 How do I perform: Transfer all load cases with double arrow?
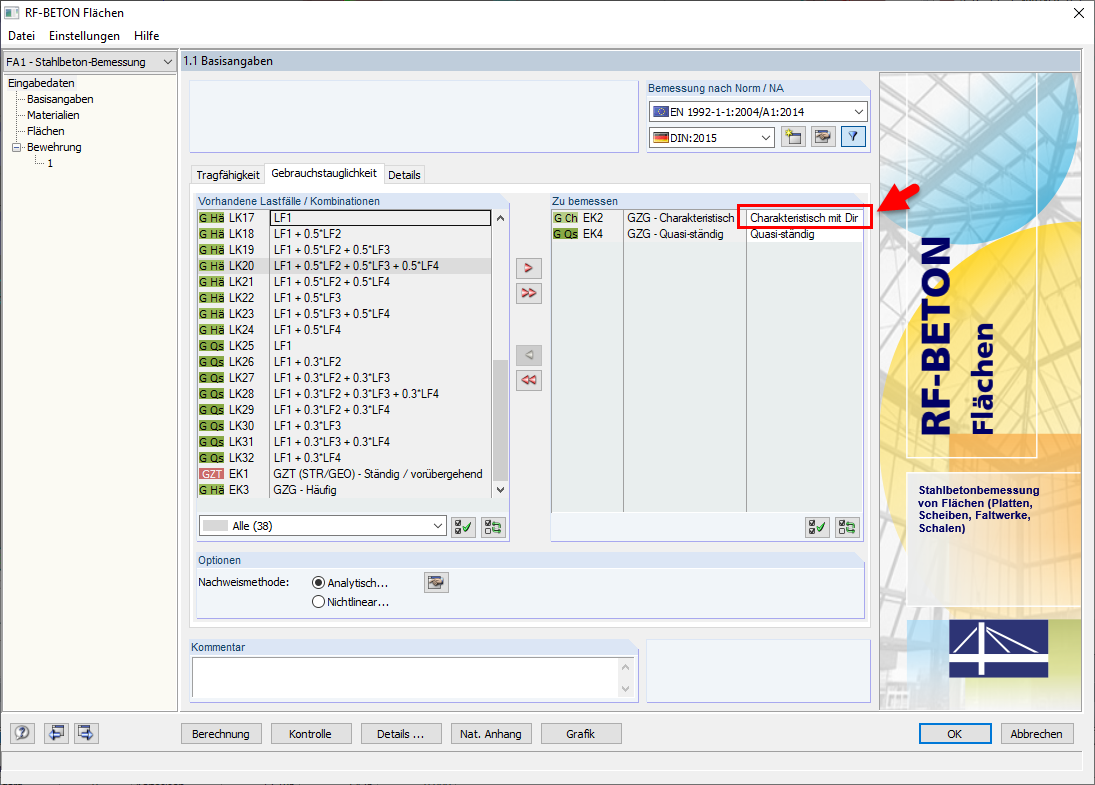528,293
